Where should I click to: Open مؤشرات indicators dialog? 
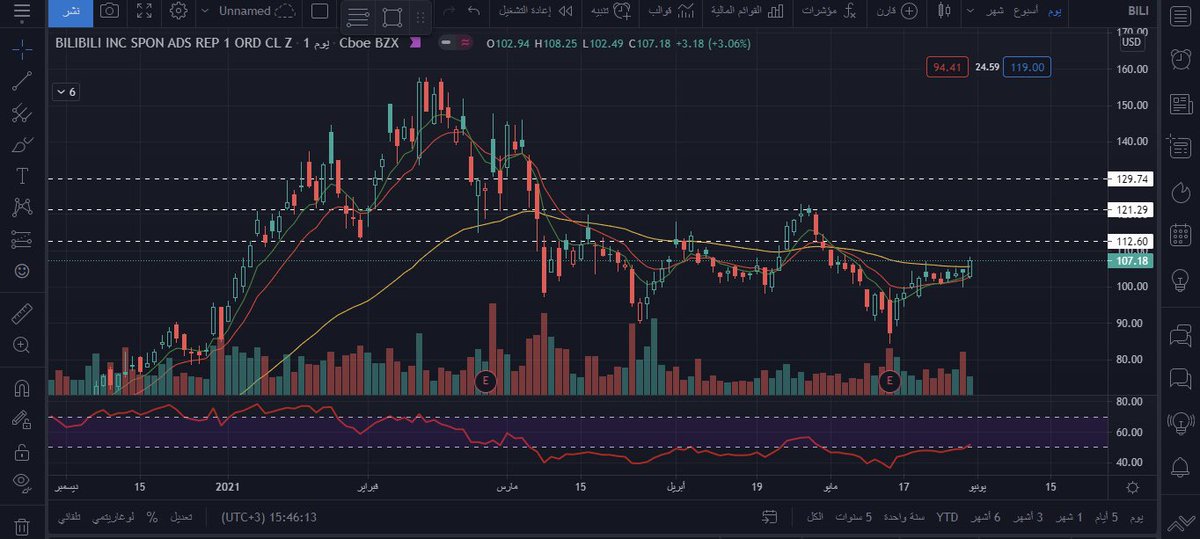828,12
